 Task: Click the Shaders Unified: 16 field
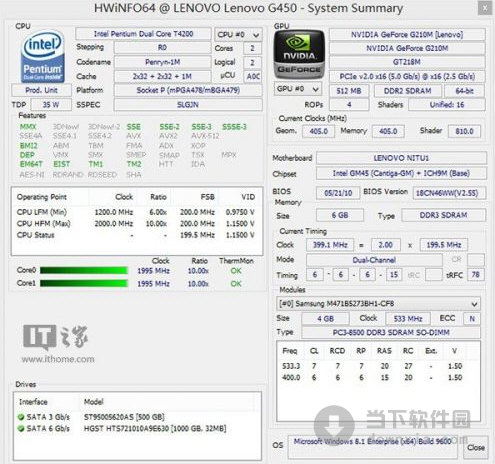[x=447, y=105]
